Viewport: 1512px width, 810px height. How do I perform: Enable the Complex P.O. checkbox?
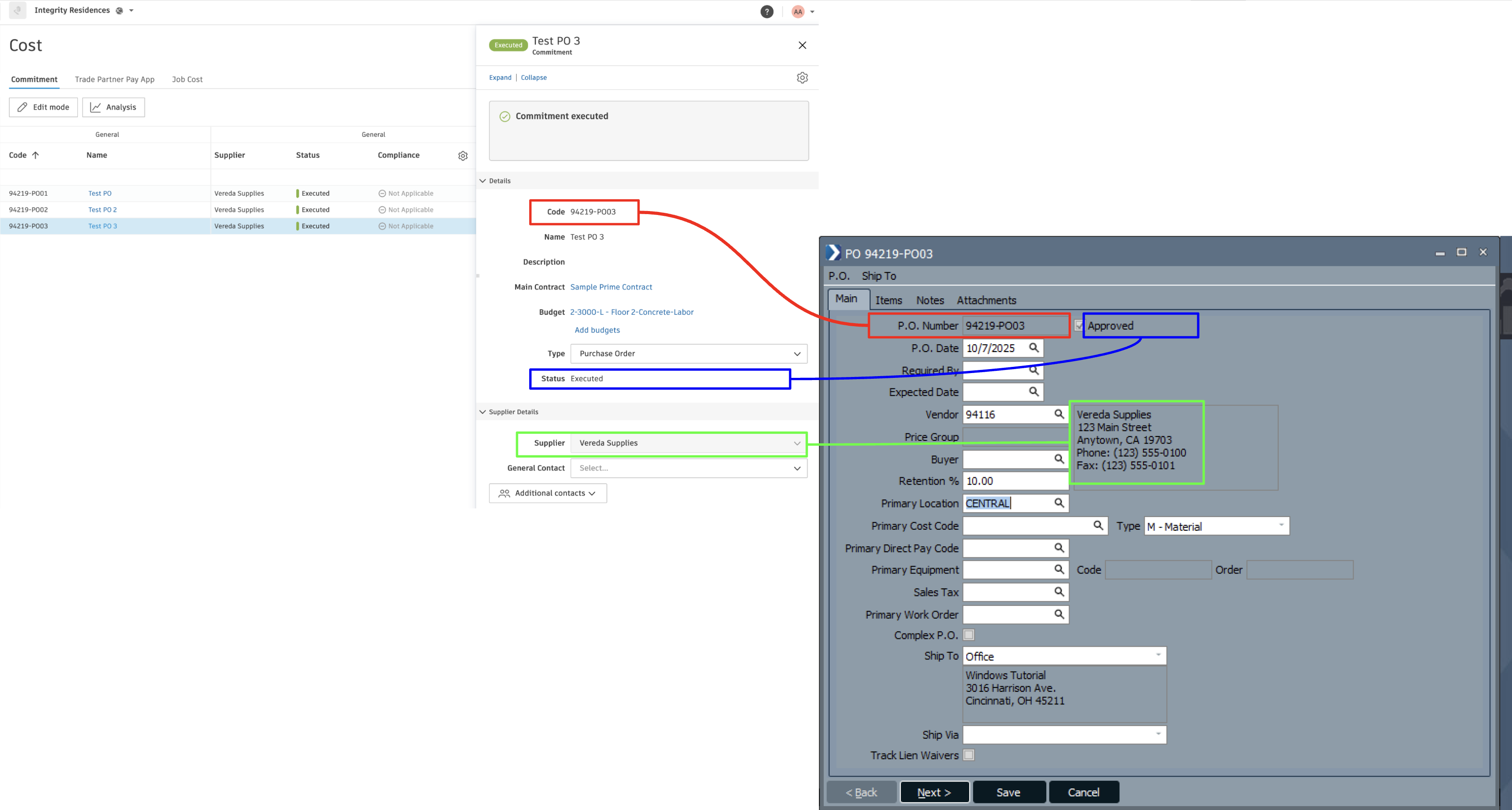click(968, 634)
